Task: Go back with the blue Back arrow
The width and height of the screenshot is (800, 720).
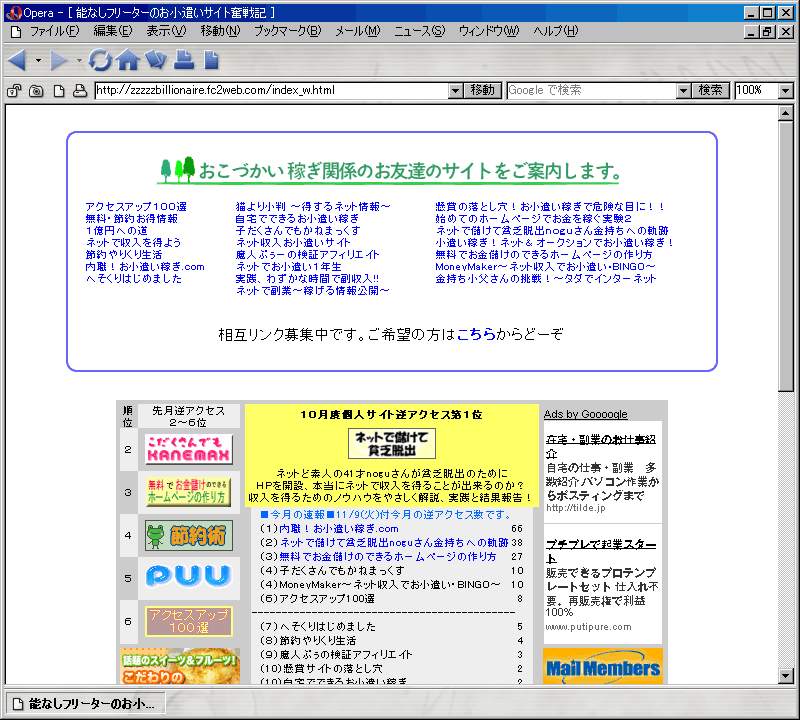Action: (17, 60)
